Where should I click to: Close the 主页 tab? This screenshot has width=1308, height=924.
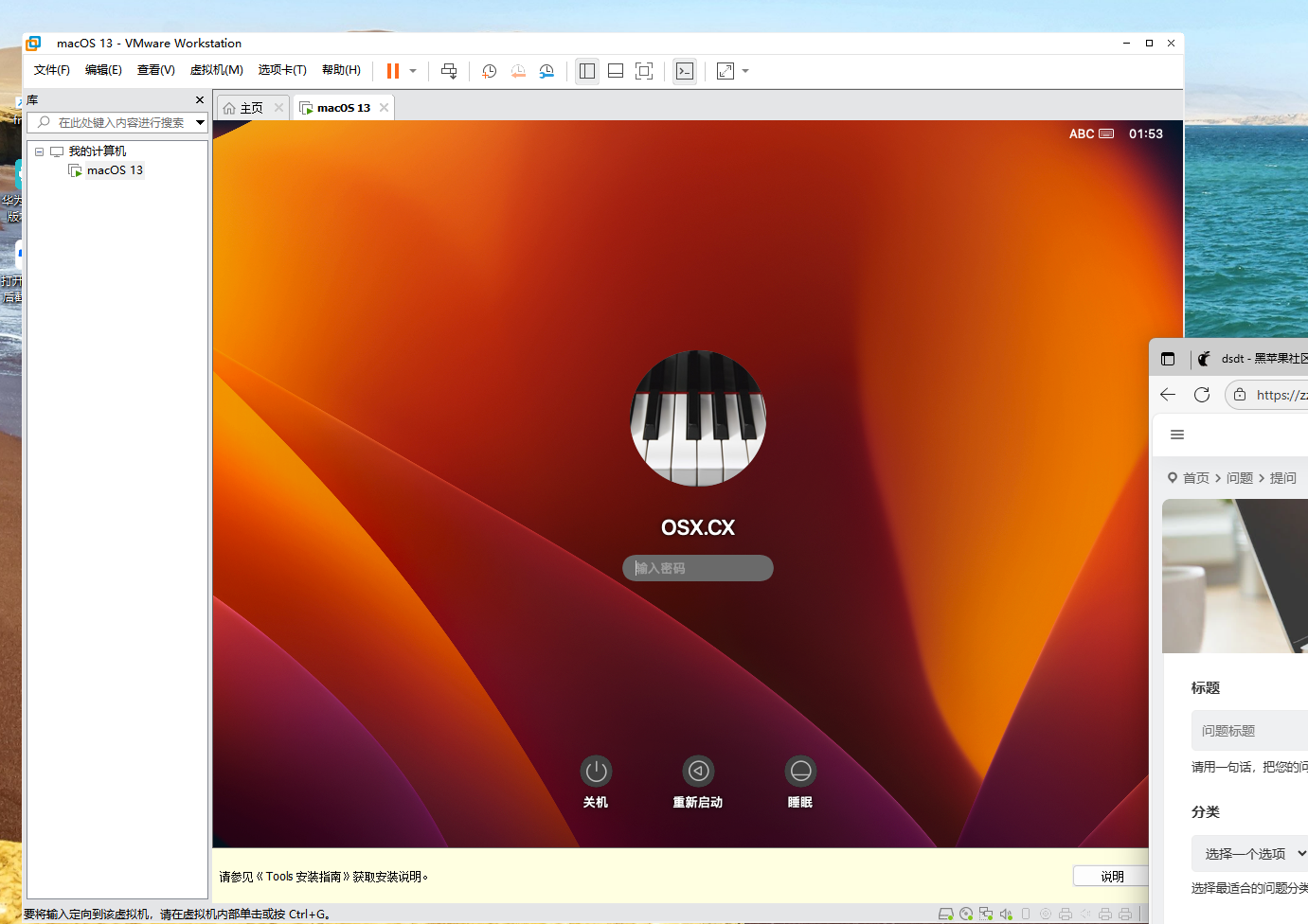tap(278, 108)
